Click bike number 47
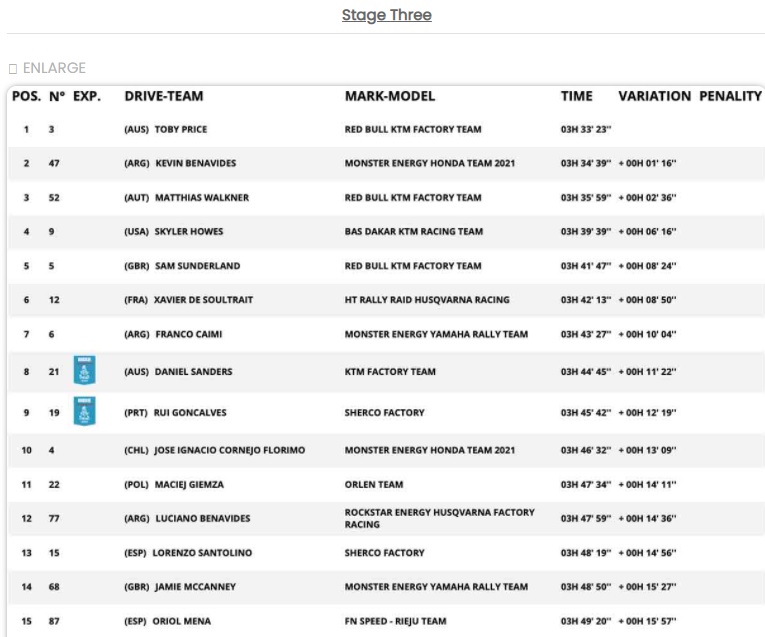The height and width of the screenshot is (637, 765). click(54, 163)
